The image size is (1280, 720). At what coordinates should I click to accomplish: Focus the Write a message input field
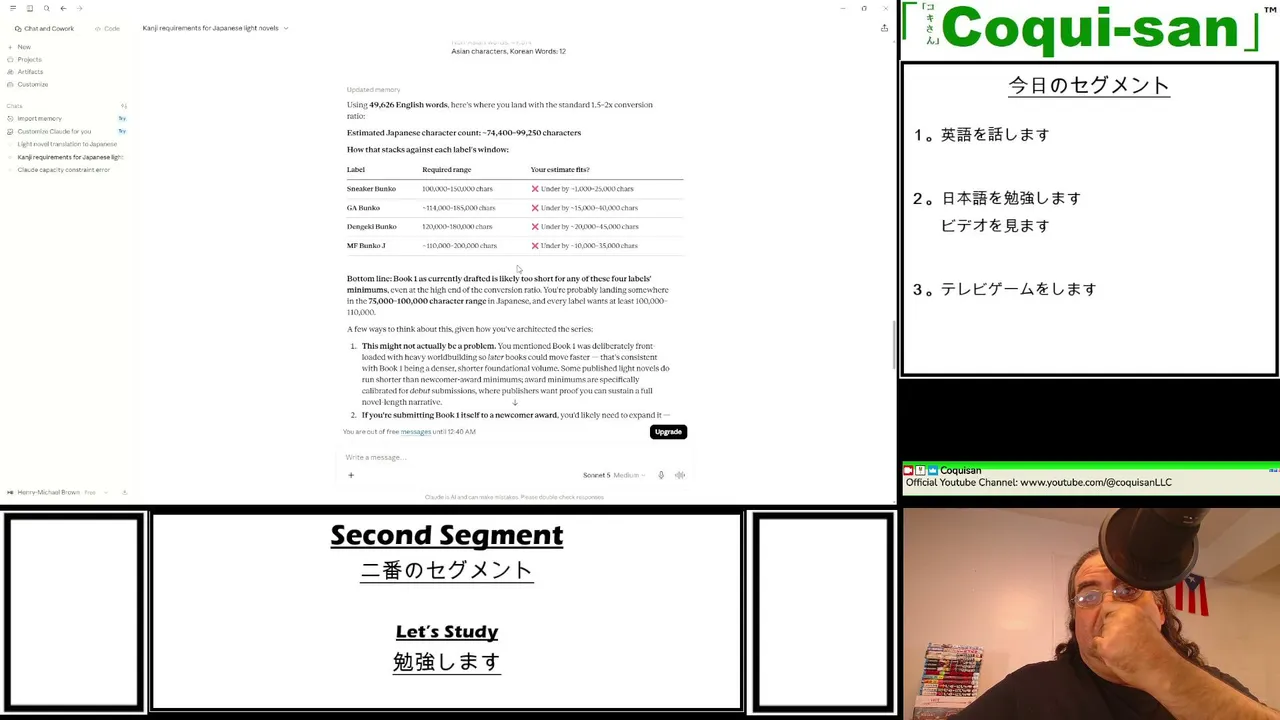510,457
